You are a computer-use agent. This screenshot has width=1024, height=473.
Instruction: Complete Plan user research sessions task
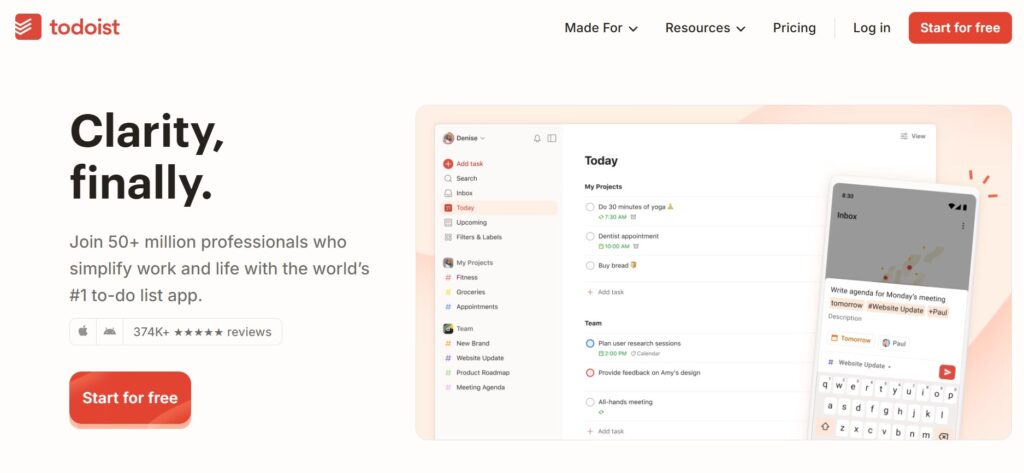pos(590,344)
